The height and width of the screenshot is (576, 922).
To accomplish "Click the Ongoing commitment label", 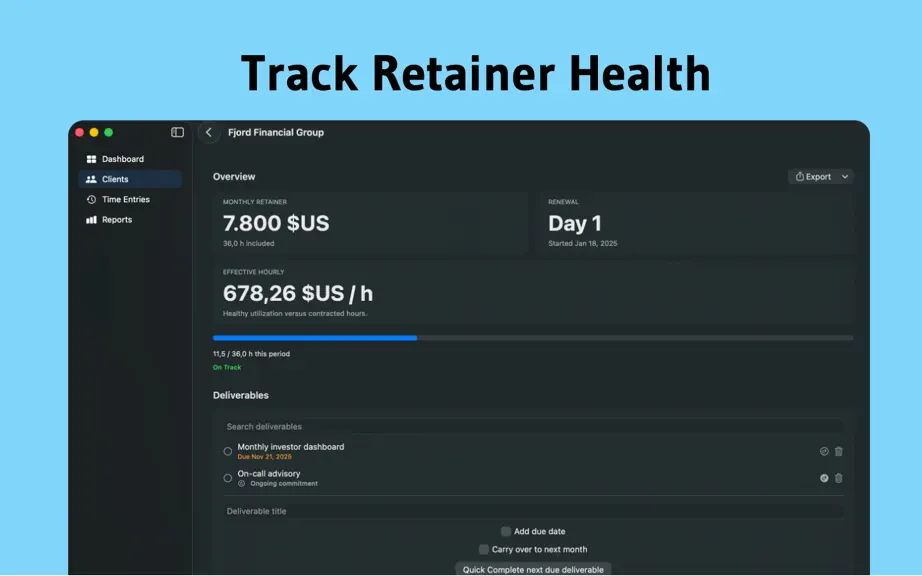I will (284, 484).
